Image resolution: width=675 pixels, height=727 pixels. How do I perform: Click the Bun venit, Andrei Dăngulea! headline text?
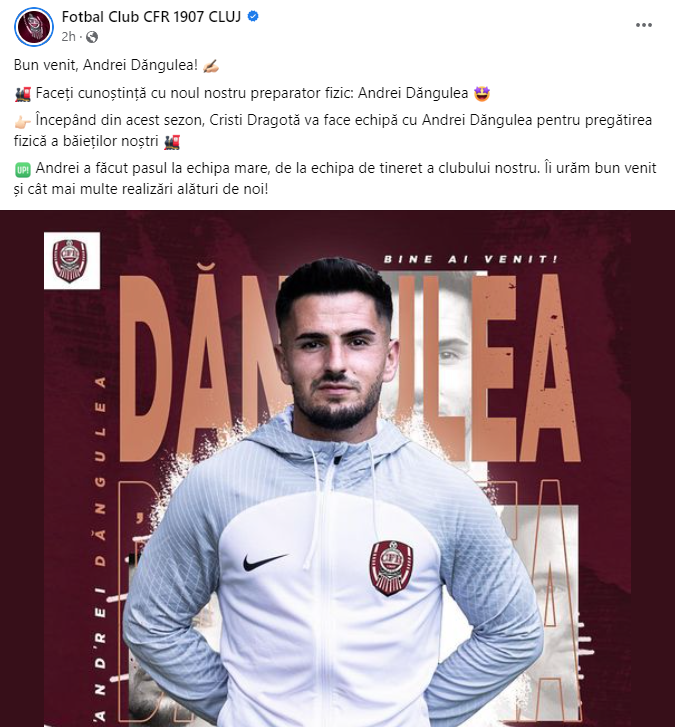click(106, 65)
